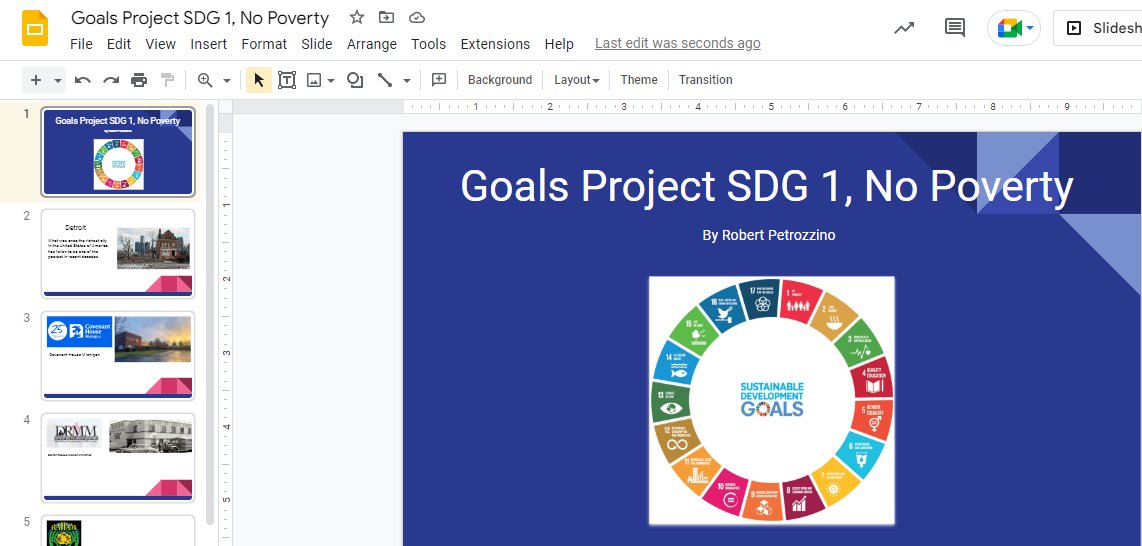Insert a text box

click(287, 80)
